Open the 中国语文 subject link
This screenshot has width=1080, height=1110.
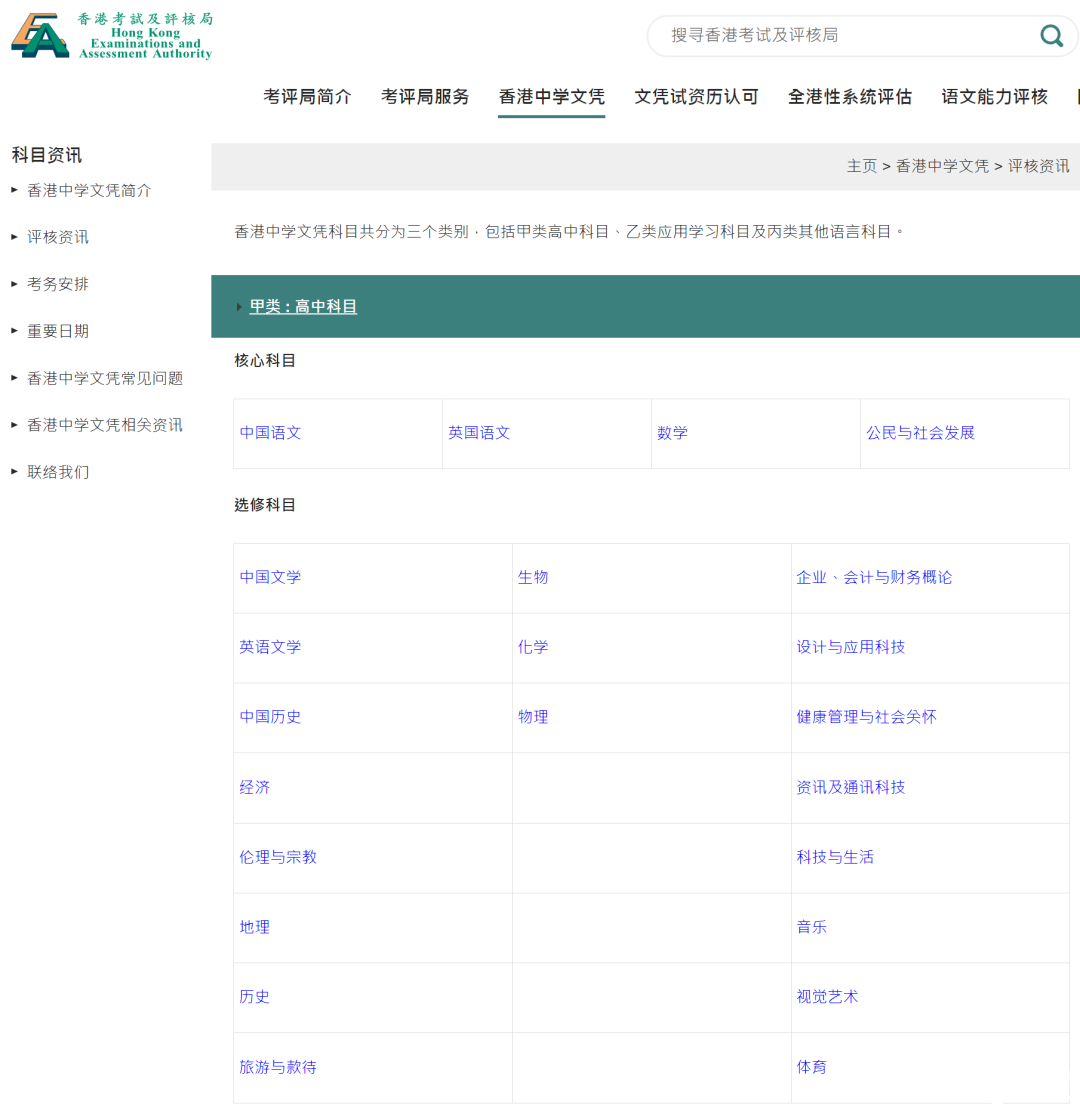(x=270, y=433)
